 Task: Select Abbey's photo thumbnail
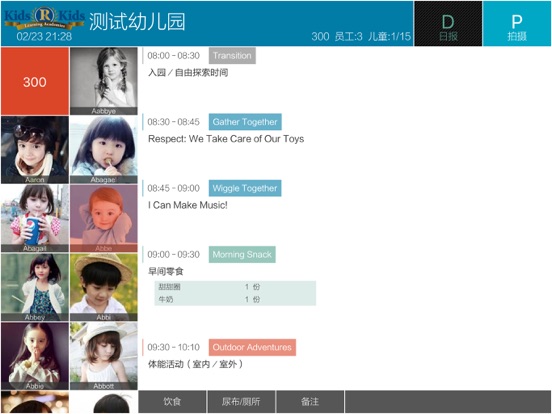point(35,287)
